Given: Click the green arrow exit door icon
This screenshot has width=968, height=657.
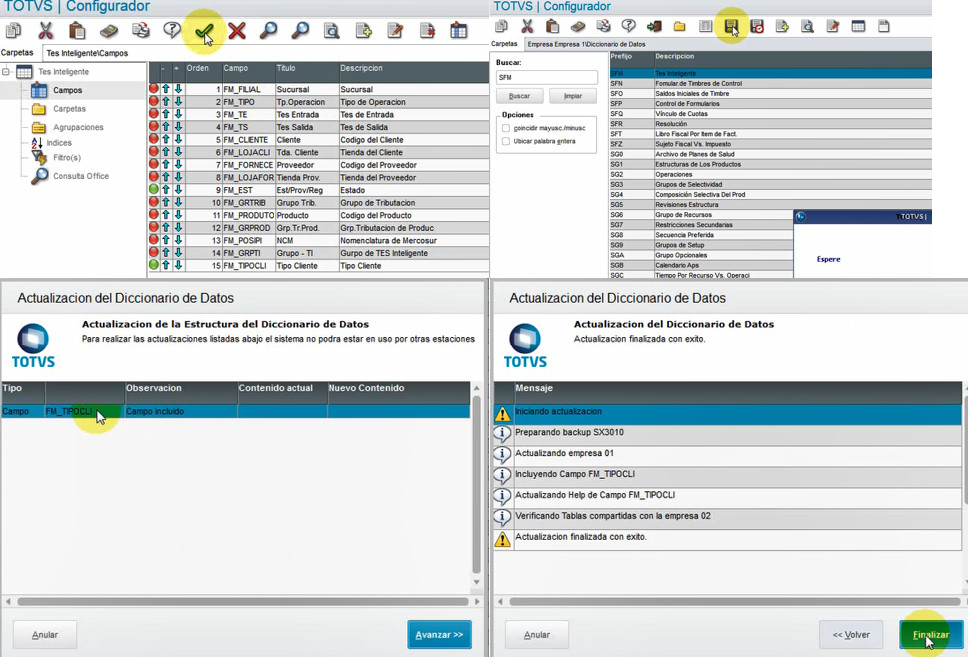Looking at the screenshot, I should tap(654, 27).
